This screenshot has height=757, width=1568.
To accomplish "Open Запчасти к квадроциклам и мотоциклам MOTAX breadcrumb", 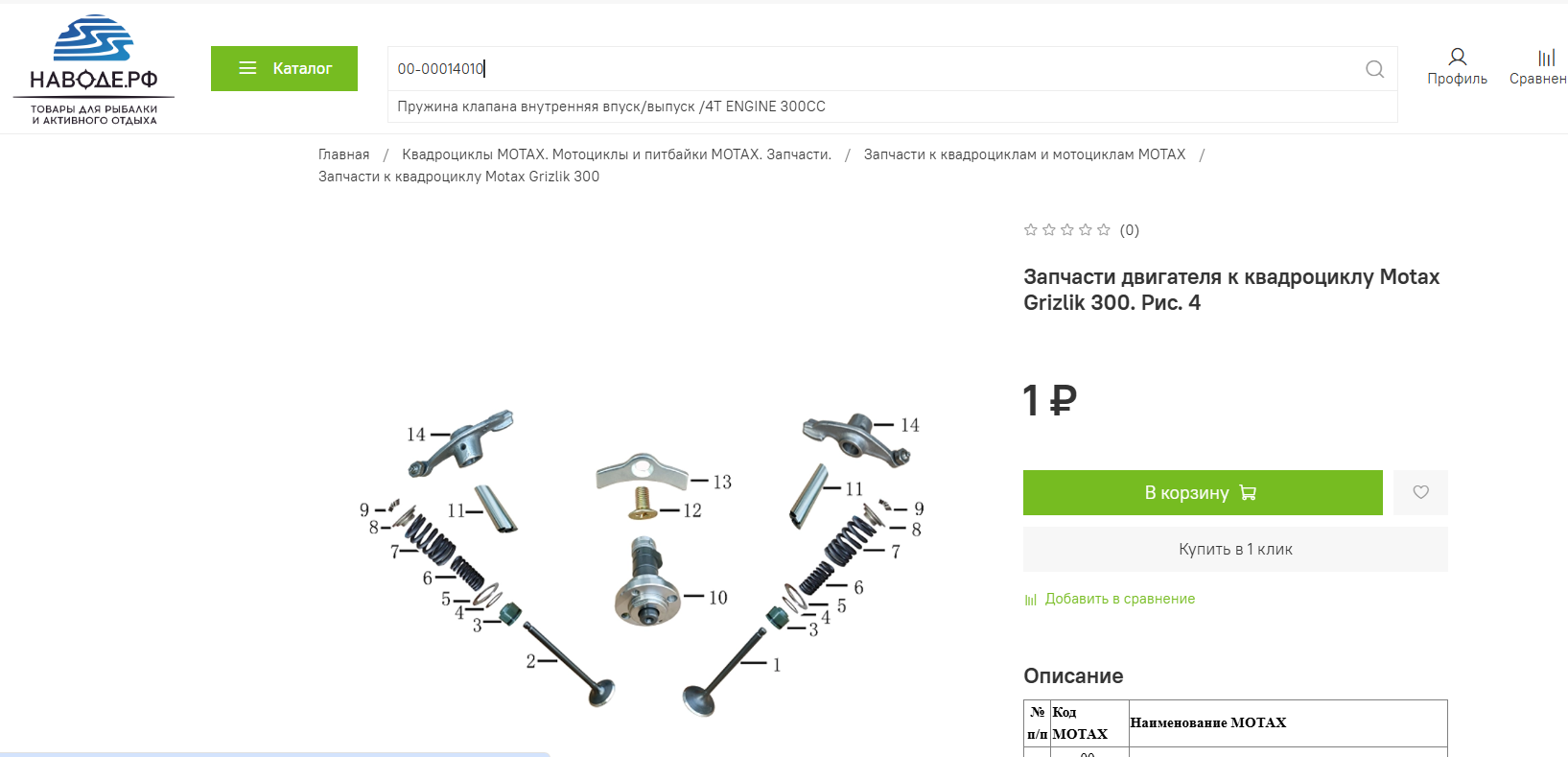I will click(x=1024, y=154).
